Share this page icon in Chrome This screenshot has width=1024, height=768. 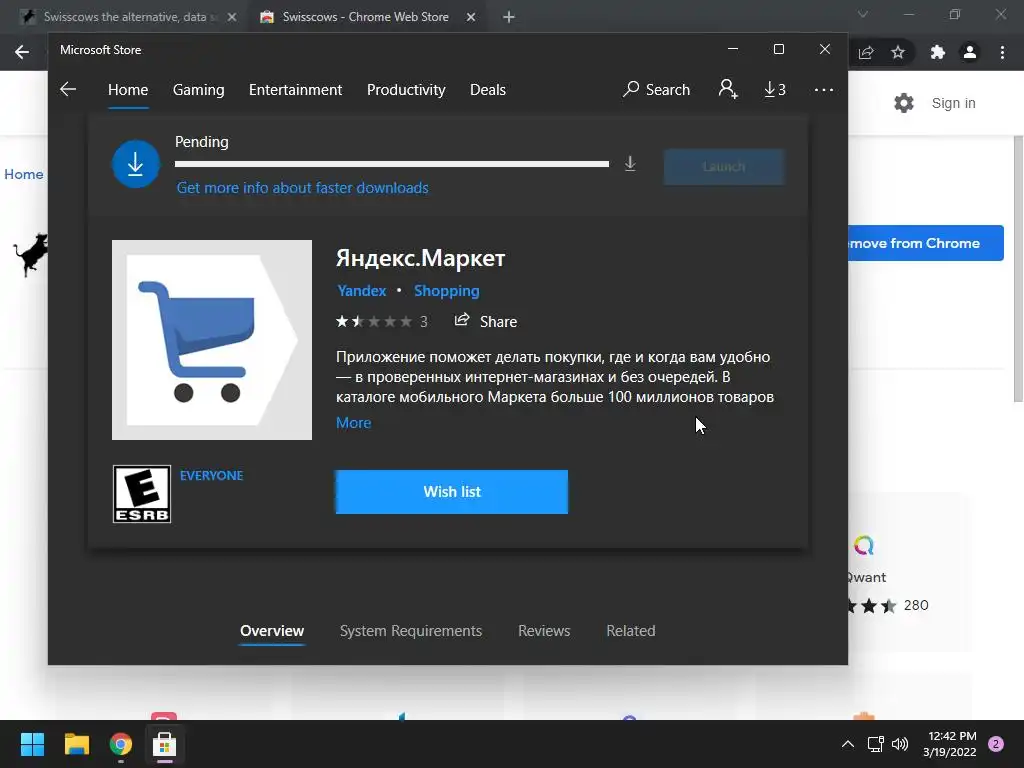click(866, 52)
